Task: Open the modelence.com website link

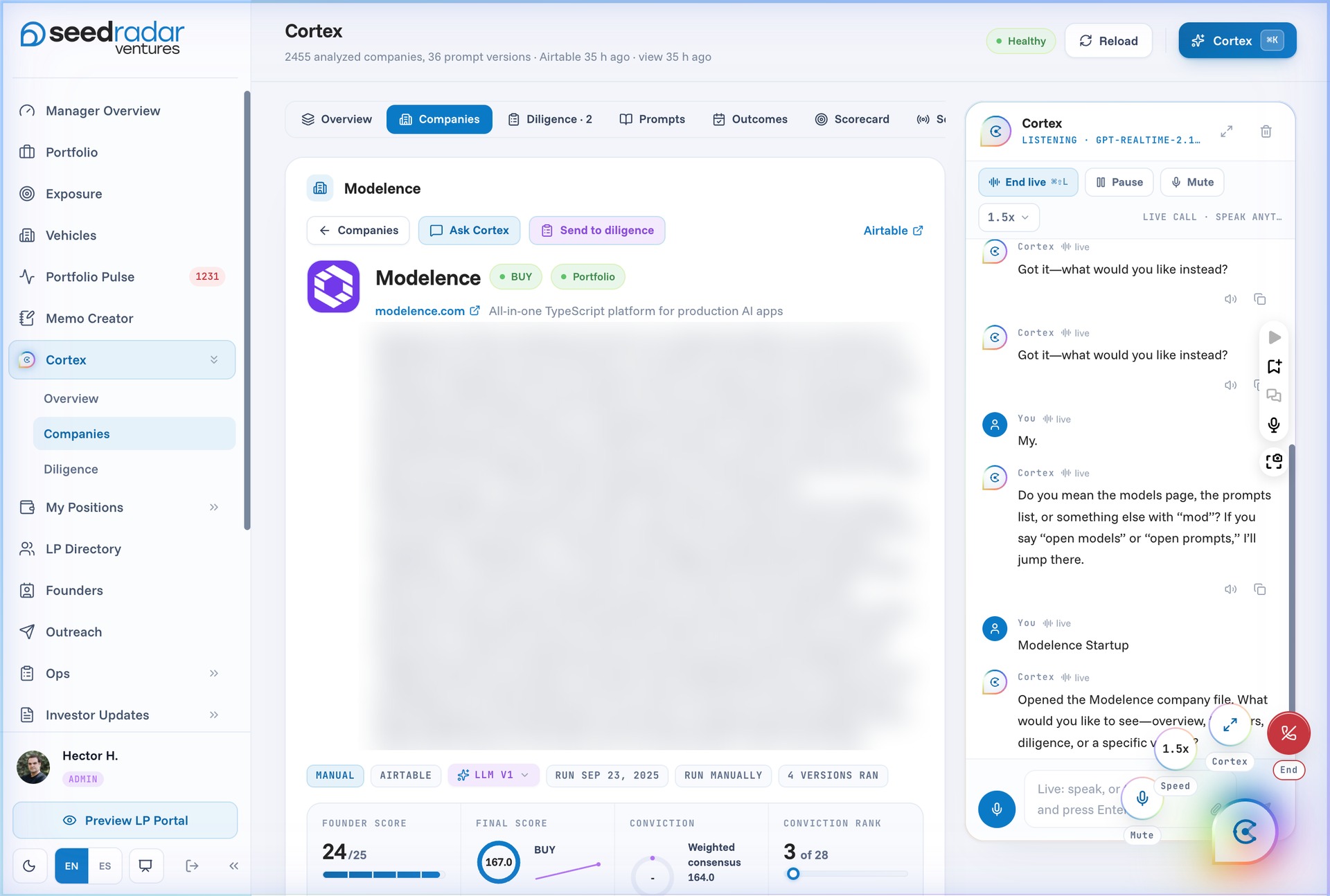Action: point(427,311)
